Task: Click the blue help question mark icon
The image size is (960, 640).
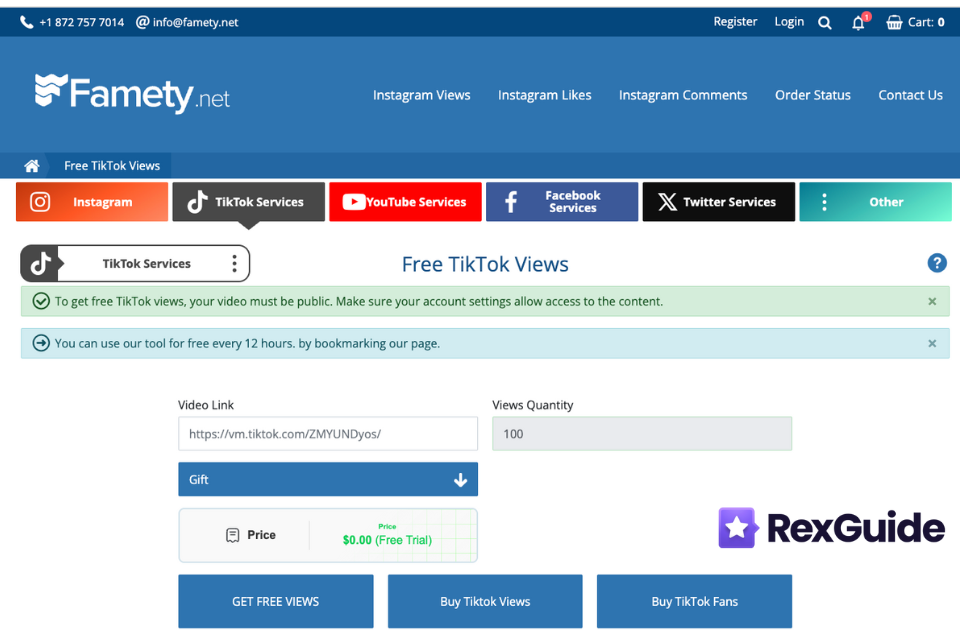Action: click(x=937, y=263)
